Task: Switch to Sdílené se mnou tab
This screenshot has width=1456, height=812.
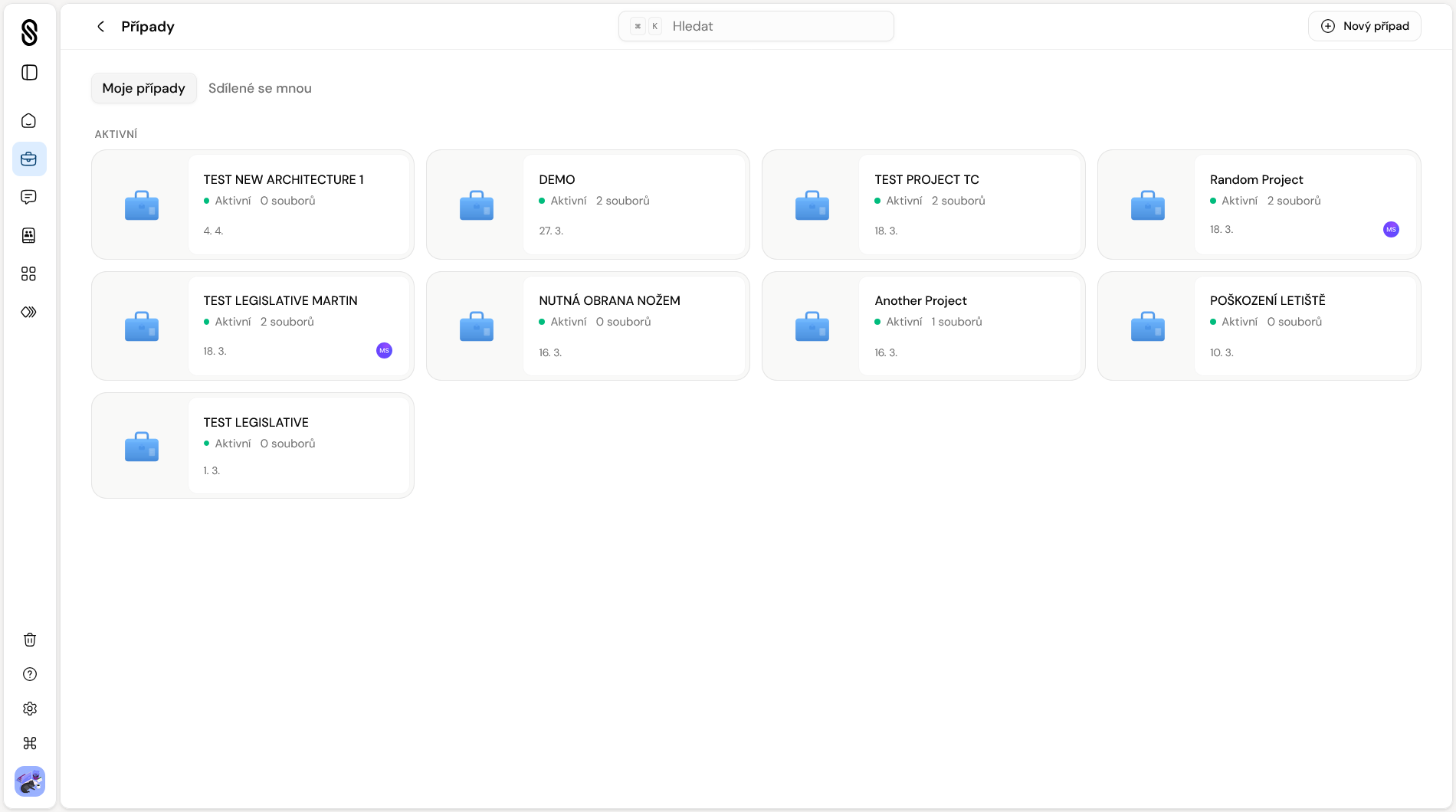Action: click(x=260, y=88)
